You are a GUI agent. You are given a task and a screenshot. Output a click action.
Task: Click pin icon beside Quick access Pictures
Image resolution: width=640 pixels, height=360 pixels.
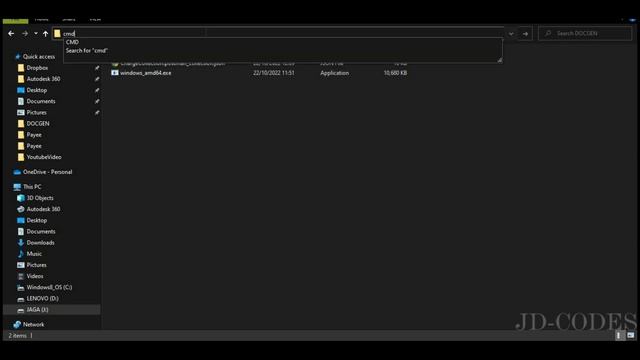97,112
